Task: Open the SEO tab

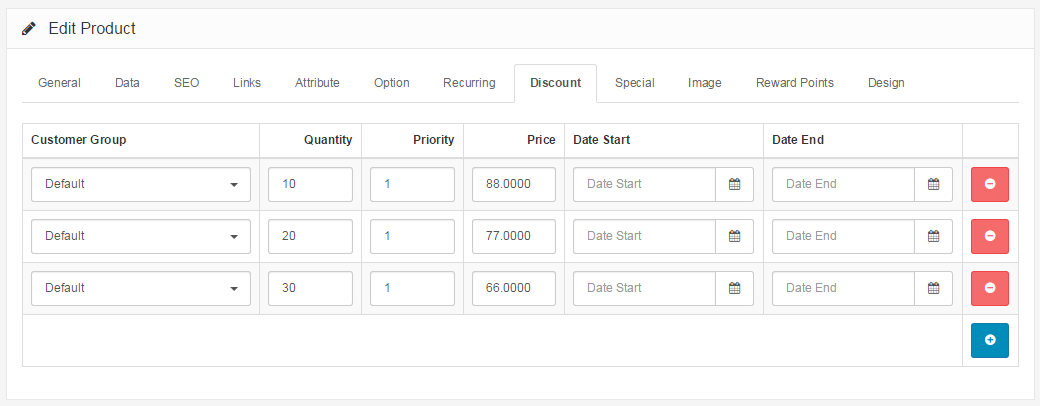Action: coord(186,83)
